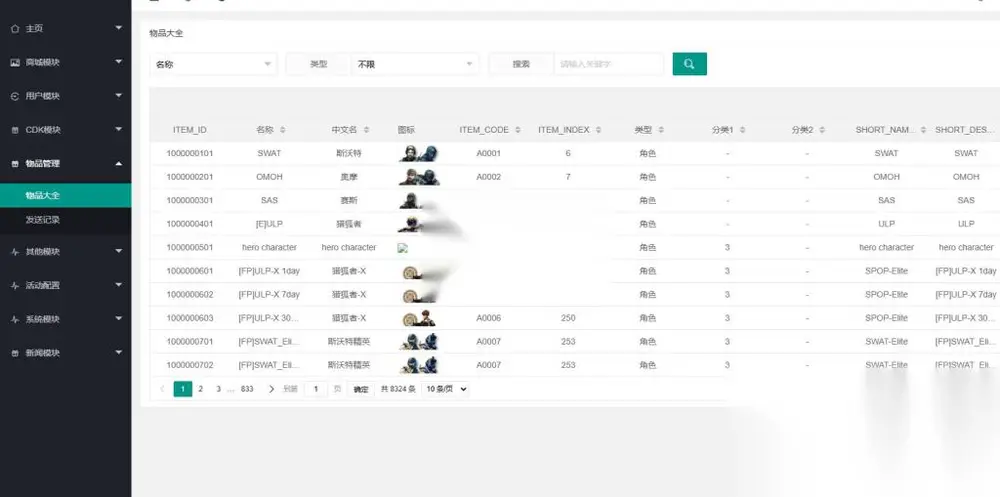Open the 发送记录 submenu item
The height and width of the screenshot is (497, 1000).
point(66,220)
